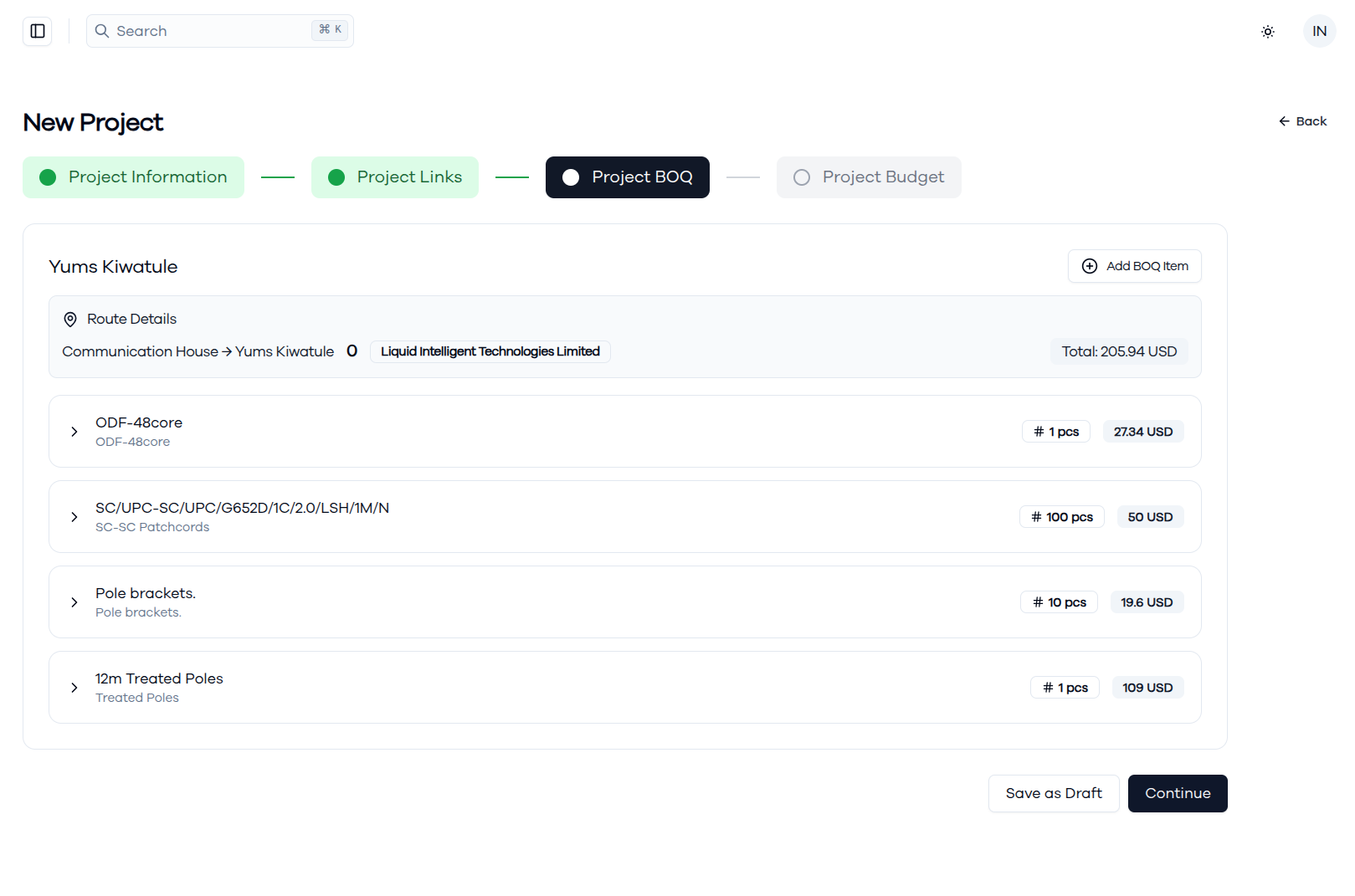This screenshot has height=896, width=1355.
Task: Toggle the sidebar panel icon
Action: point(38,31)
